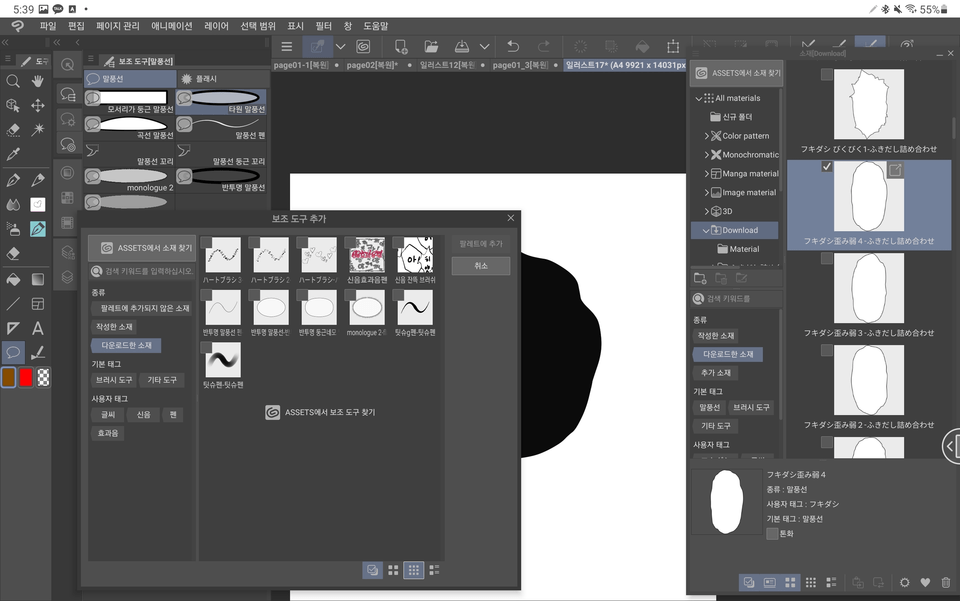Switch the Material palette to small thumbnail grid view
This screenshot has width=960, height=601.
click(811, 583)
